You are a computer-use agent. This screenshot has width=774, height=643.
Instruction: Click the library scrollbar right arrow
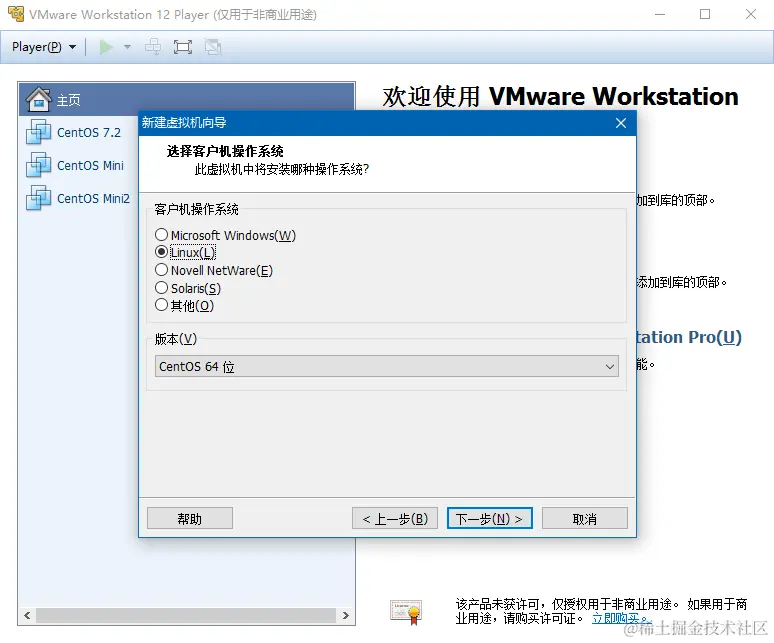tap(346, 615)
